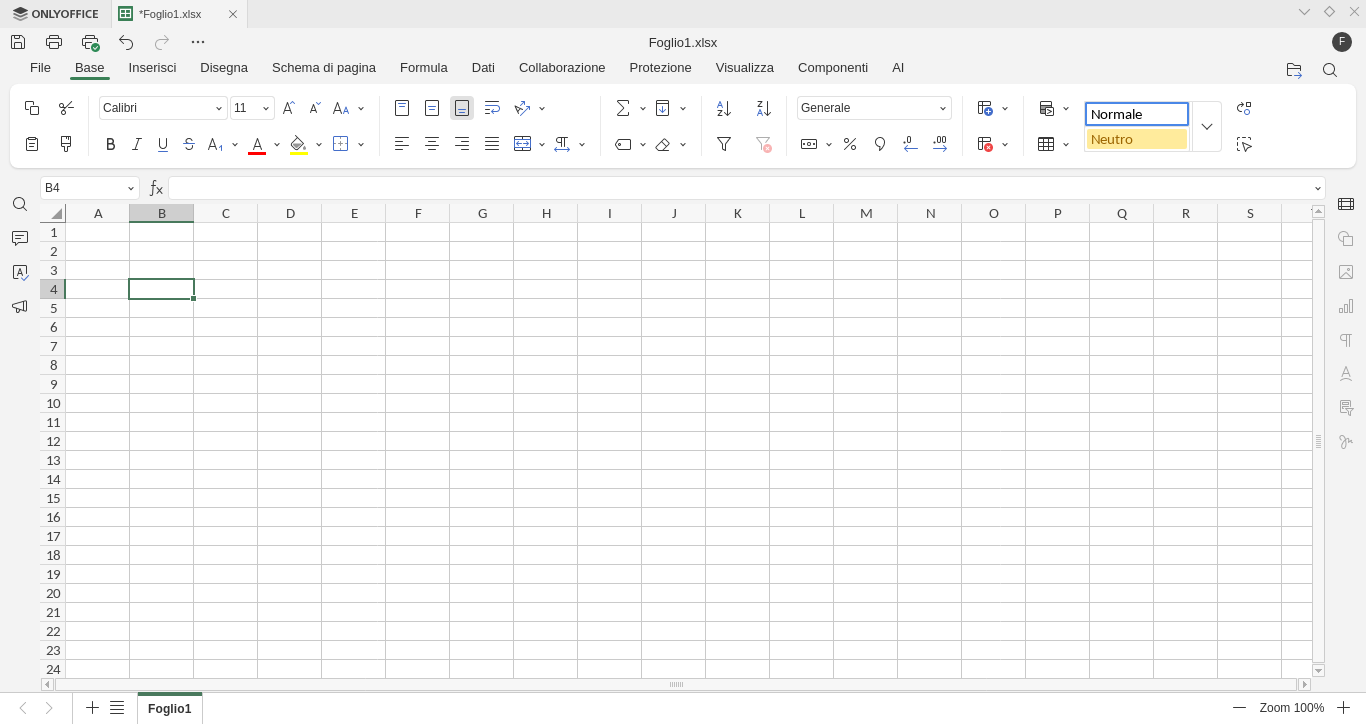Toggle underline formatting

162,143
